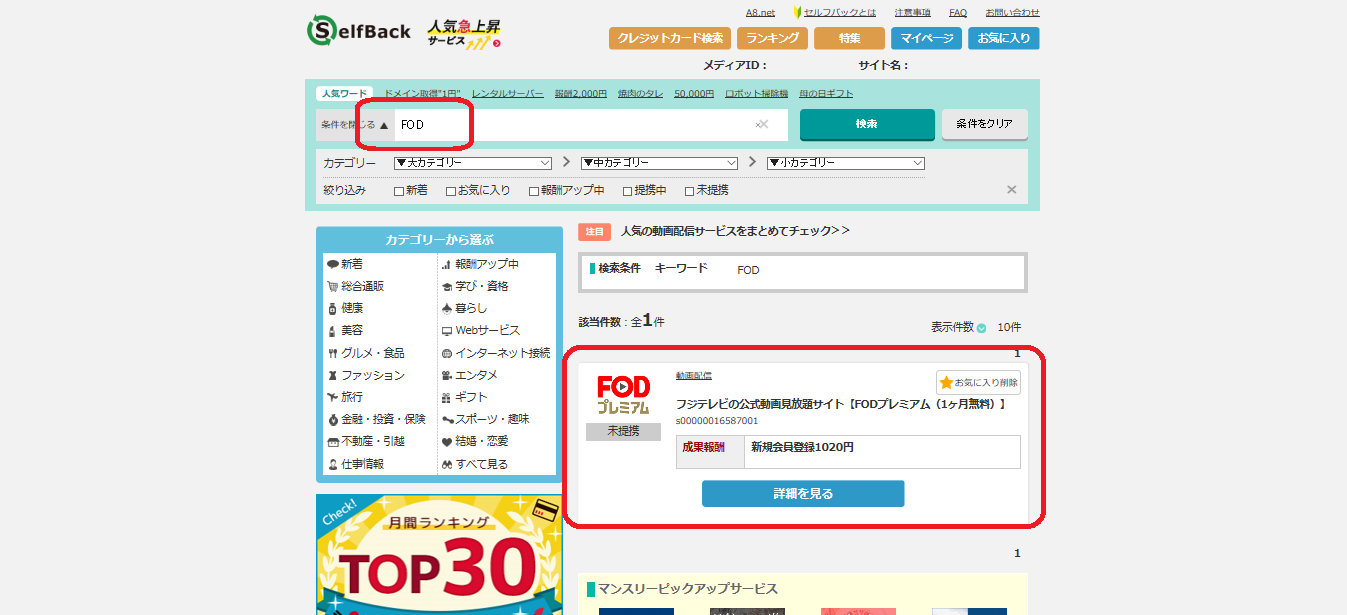Open the インターネット接続 category
This screenshot has height=615, width=1347.
click(x=496, y=353)
